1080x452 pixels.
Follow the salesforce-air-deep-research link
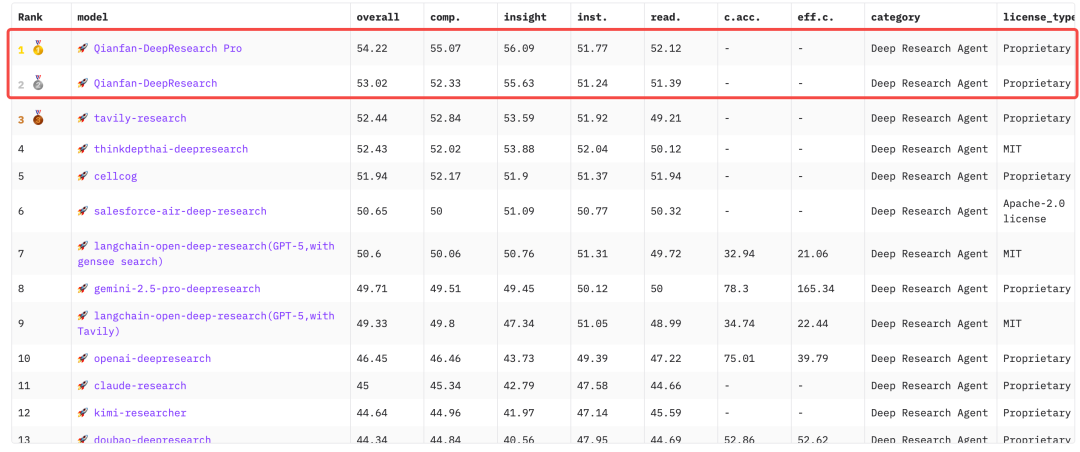click(x=180, y=211)
